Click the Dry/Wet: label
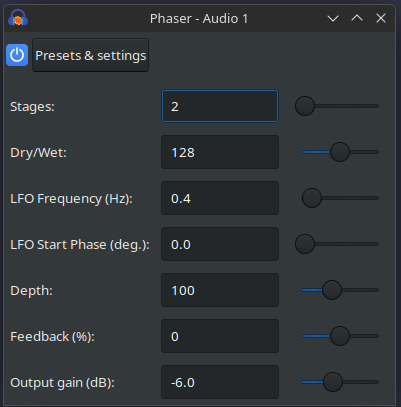The image size is (401, 407). 38,153
